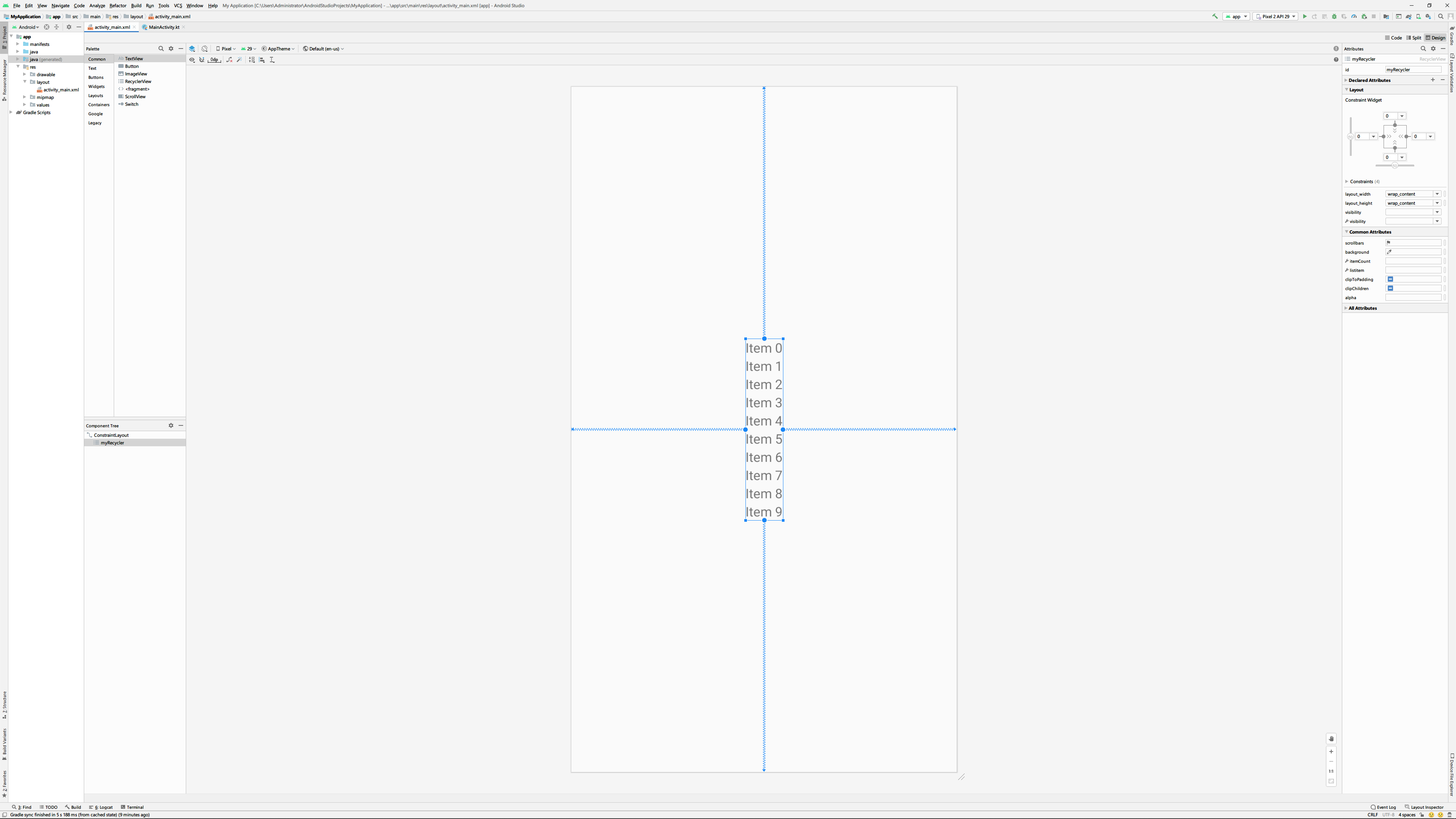The height and width of the screenshot is (819, 1456).
Task: Open the AppTheme theme dropdown
Action: coord(278,49)
